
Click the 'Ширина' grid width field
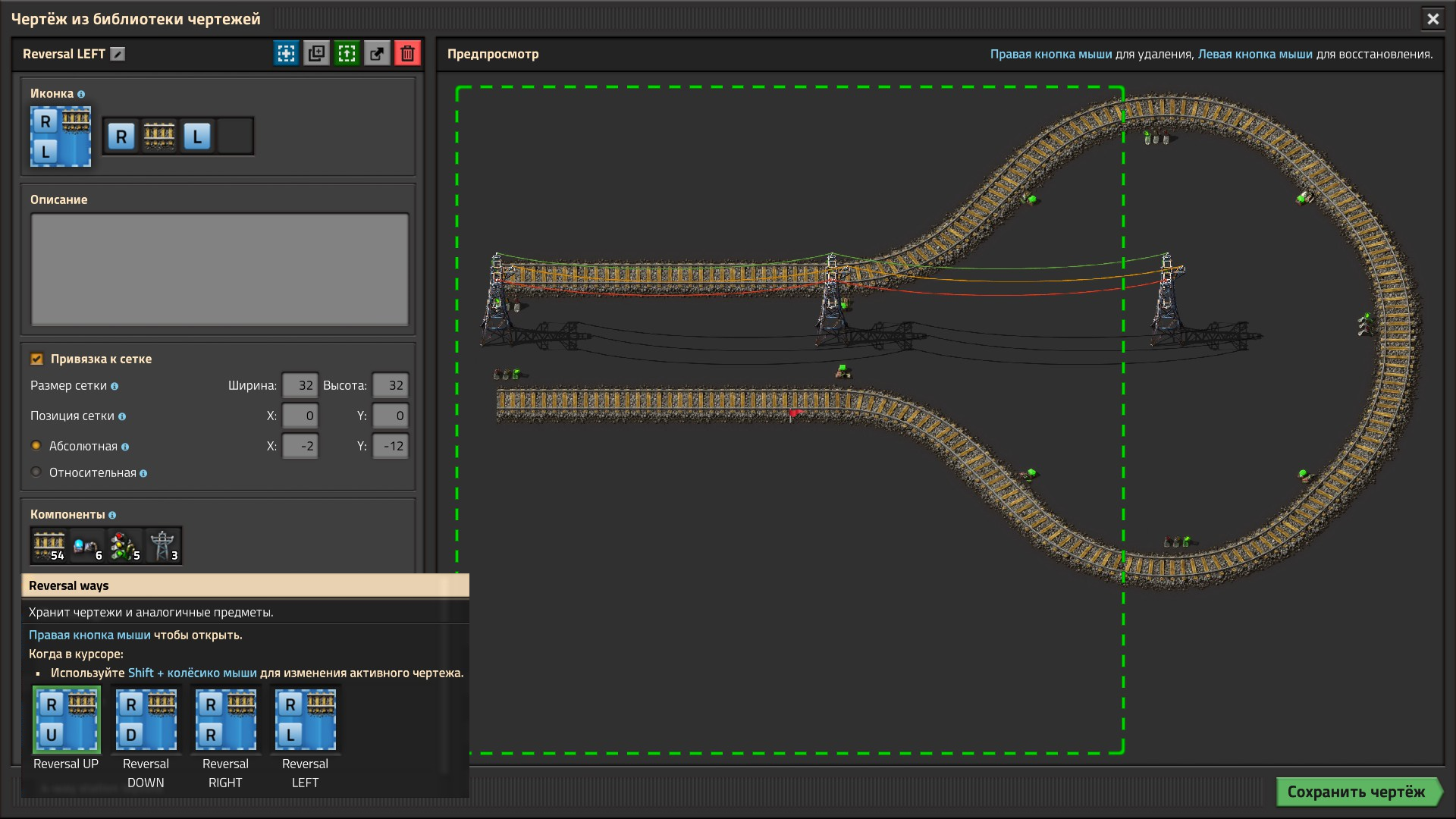coord(300,385)
